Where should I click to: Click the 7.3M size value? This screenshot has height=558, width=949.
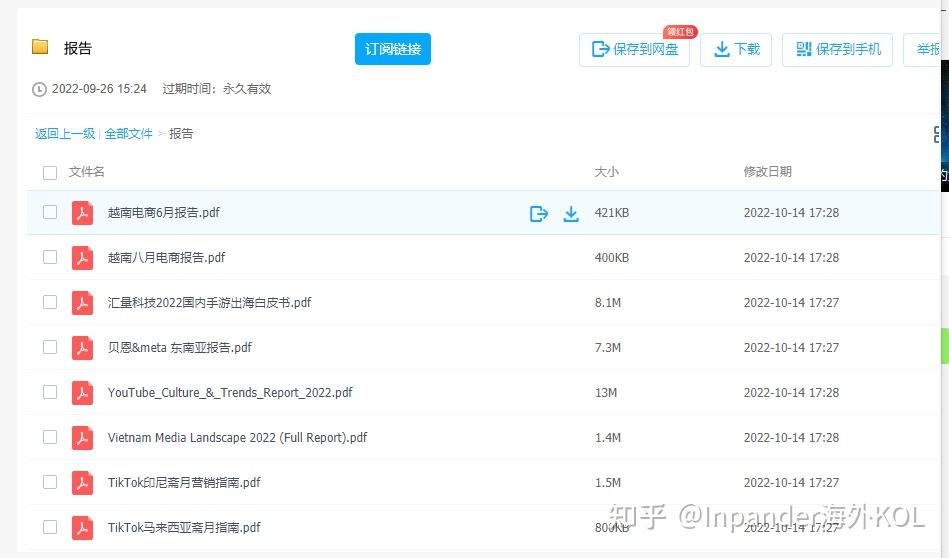(608, 348)
